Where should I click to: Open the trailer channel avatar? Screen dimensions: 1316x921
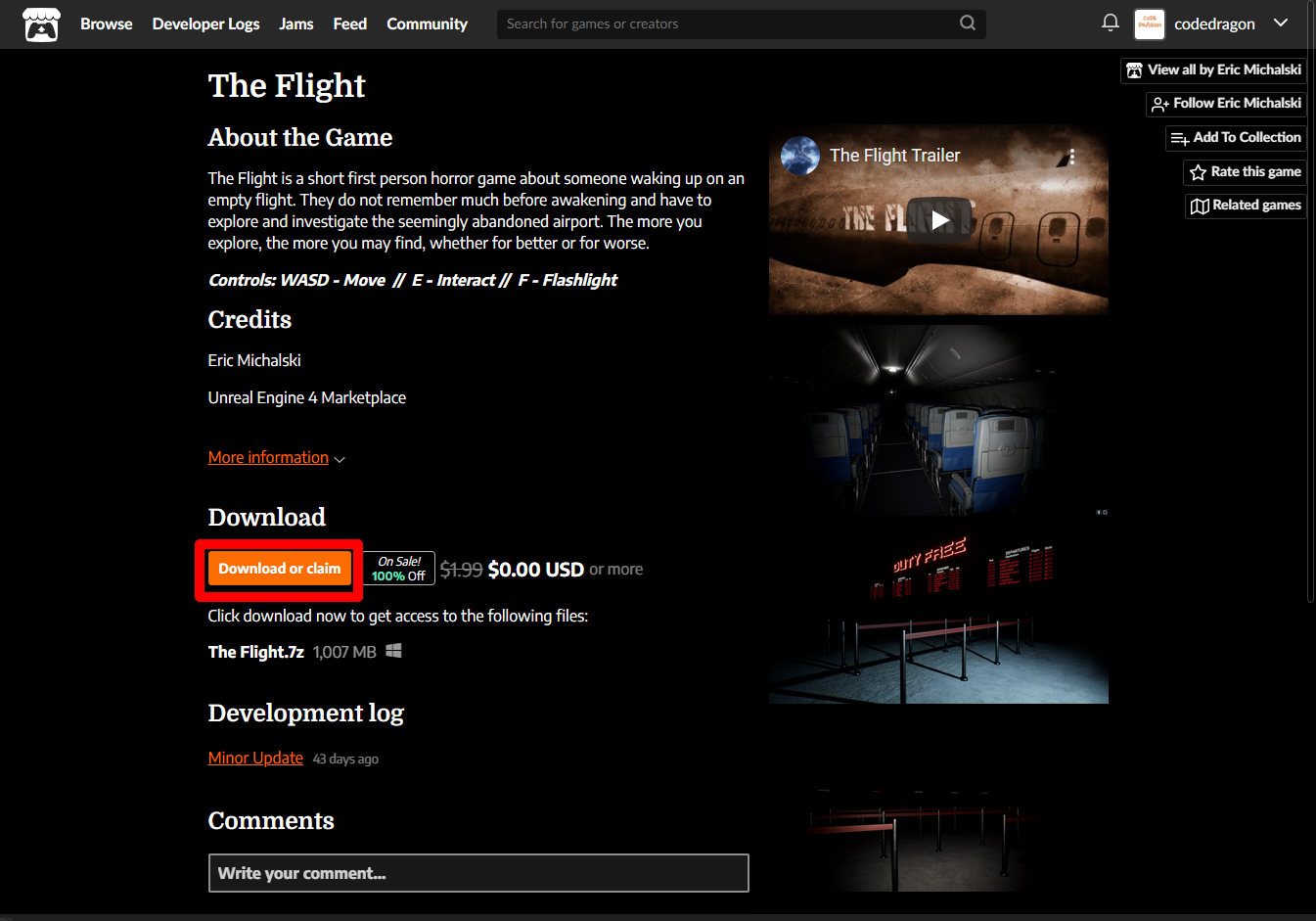799,156
